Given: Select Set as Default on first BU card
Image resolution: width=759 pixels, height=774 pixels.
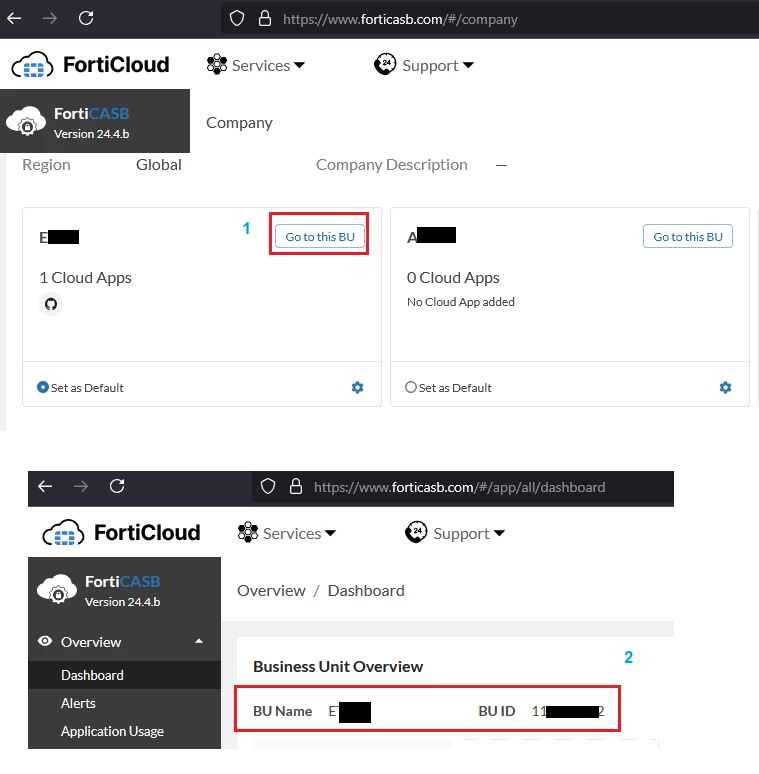Looking at the screenshot, I should (43, 387).
